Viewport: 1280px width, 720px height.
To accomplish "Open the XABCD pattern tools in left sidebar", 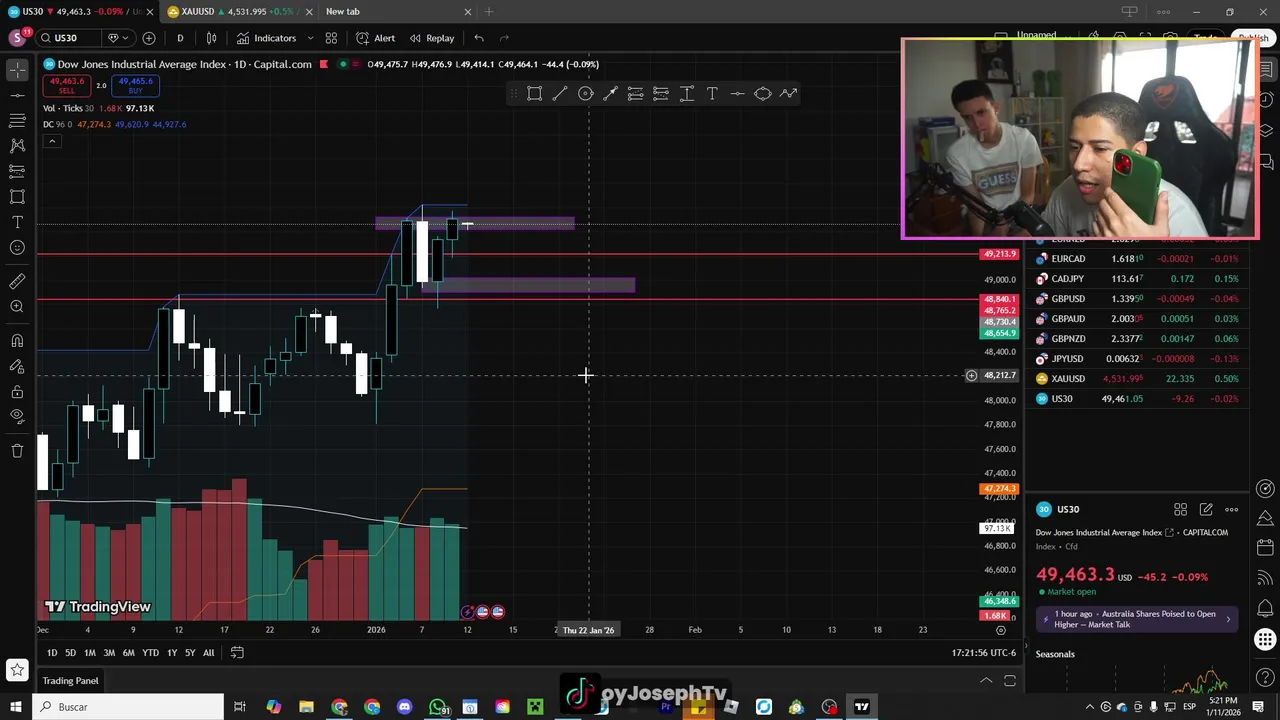I will click(17, 146).
